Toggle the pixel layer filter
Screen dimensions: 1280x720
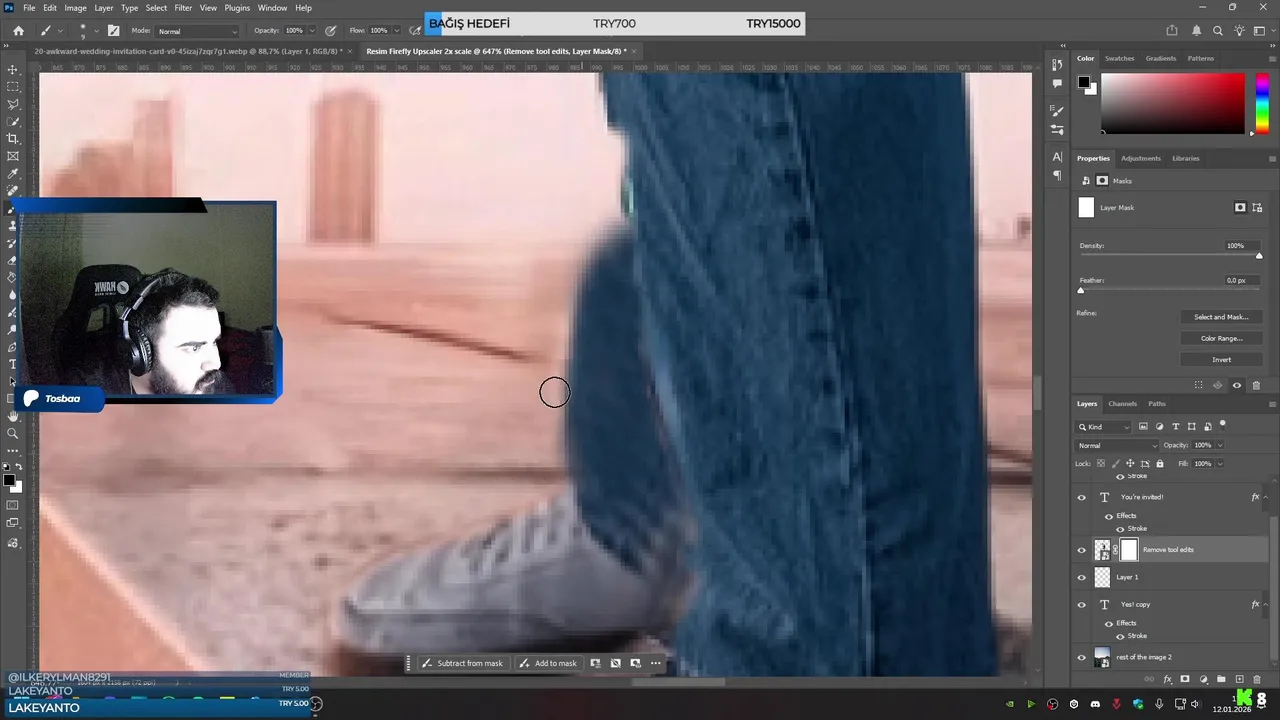tap(1143, 427)
